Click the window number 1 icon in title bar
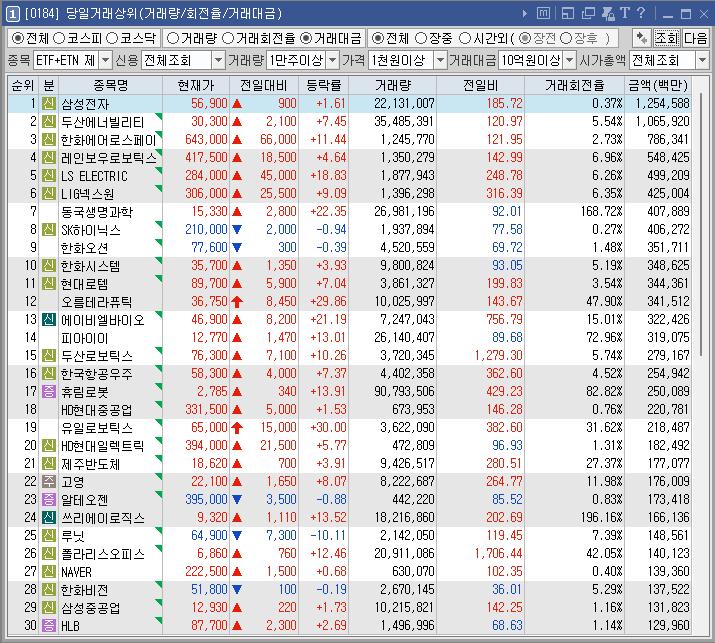The image size is (715, 643). coord(12,14)
